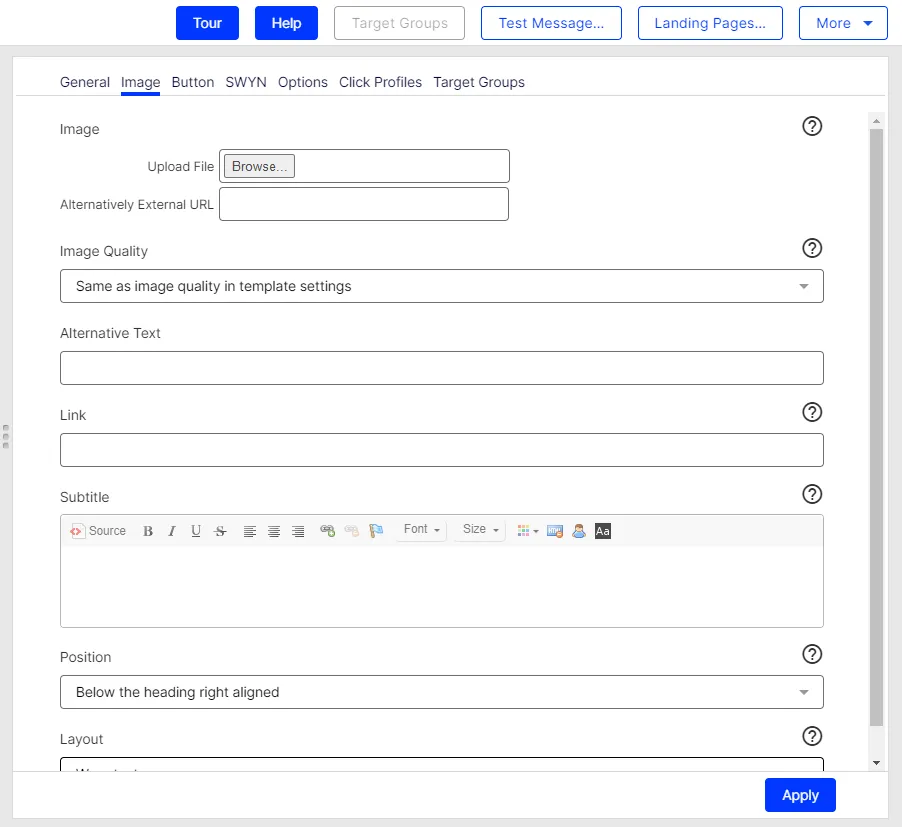Screen dimensions: 902x827
Task: Open Test Message dialog
Action: click(551, 23)
